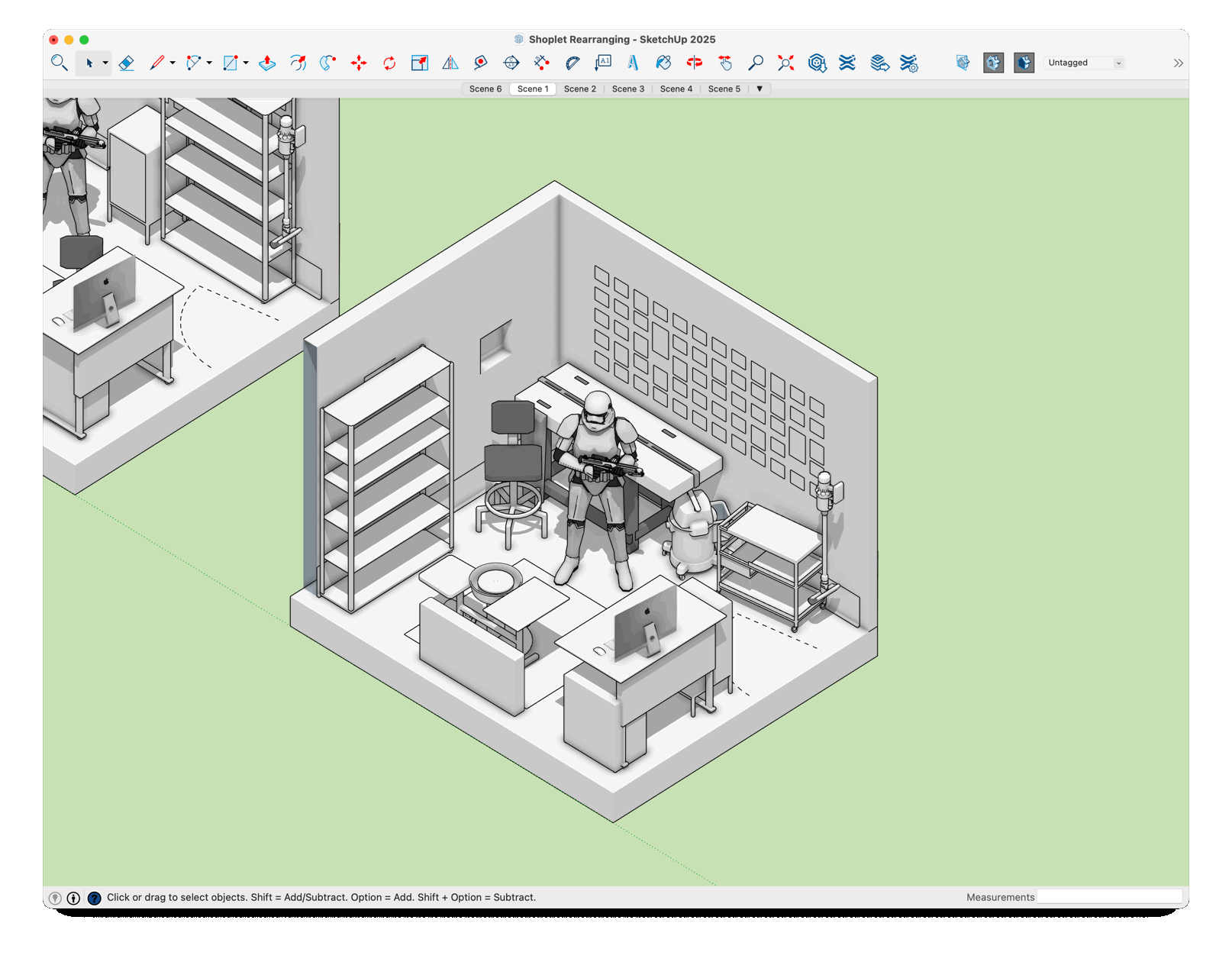This screenshot has height=965, width=1232.
Task: Activate the Line pencil tool
Action: point(156,63)
